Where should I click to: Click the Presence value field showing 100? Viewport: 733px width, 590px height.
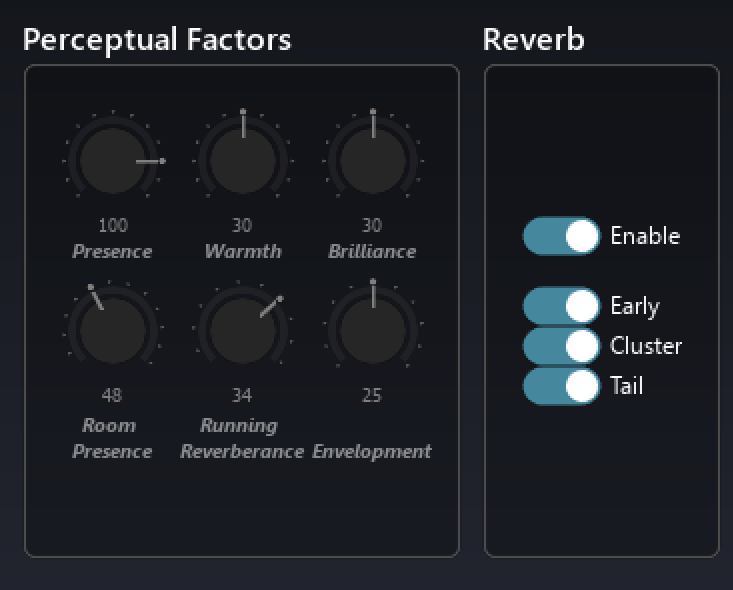pos(113,226)
